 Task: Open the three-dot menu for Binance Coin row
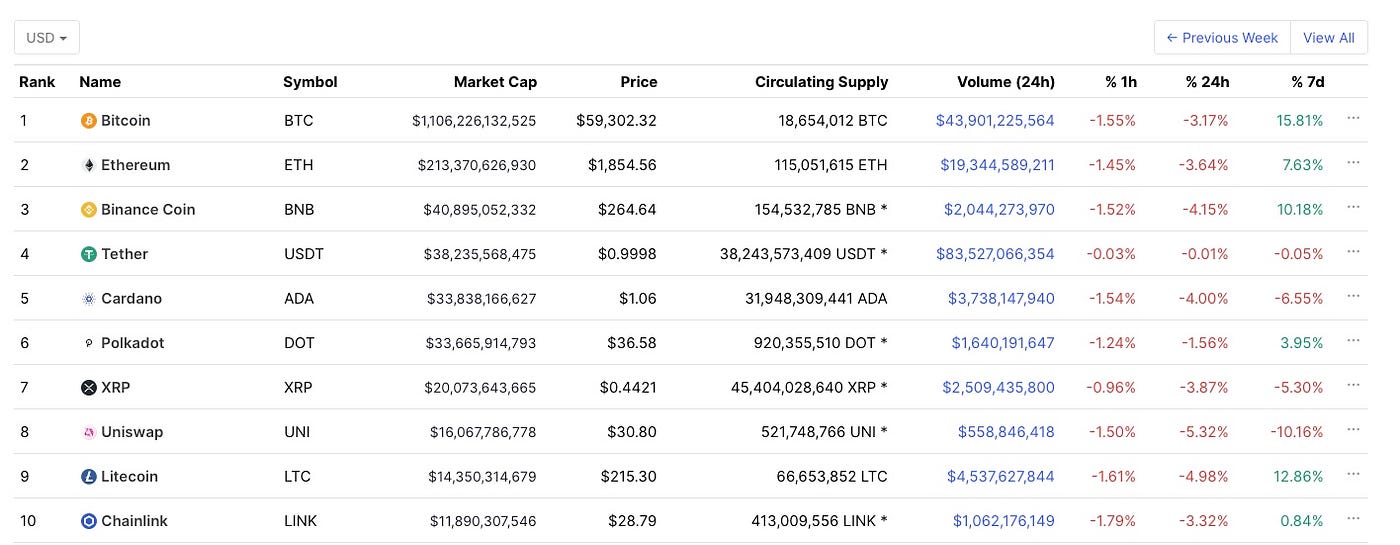pos(1353,207)
